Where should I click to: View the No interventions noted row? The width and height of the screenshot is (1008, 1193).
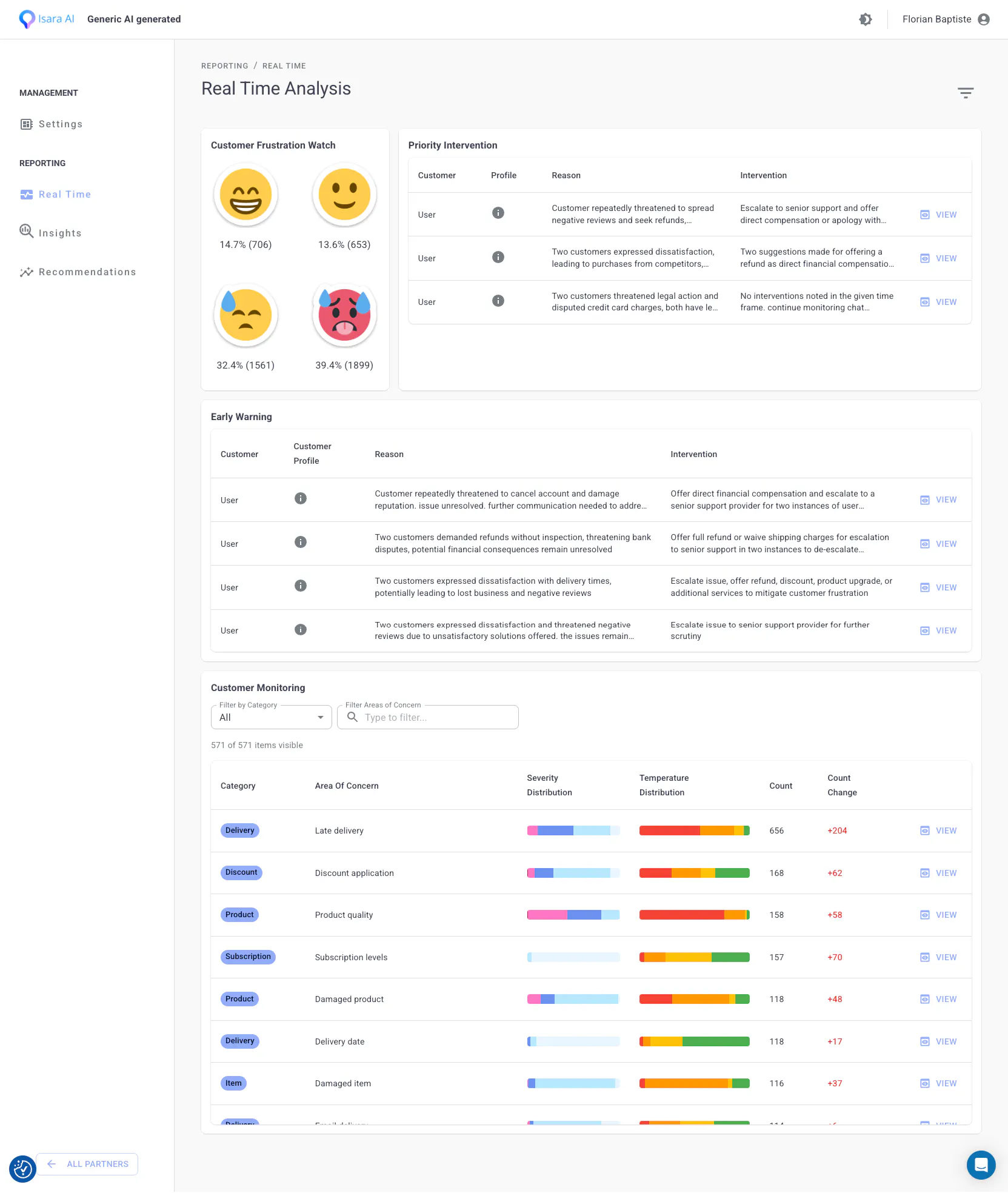[x=938, y=302]
